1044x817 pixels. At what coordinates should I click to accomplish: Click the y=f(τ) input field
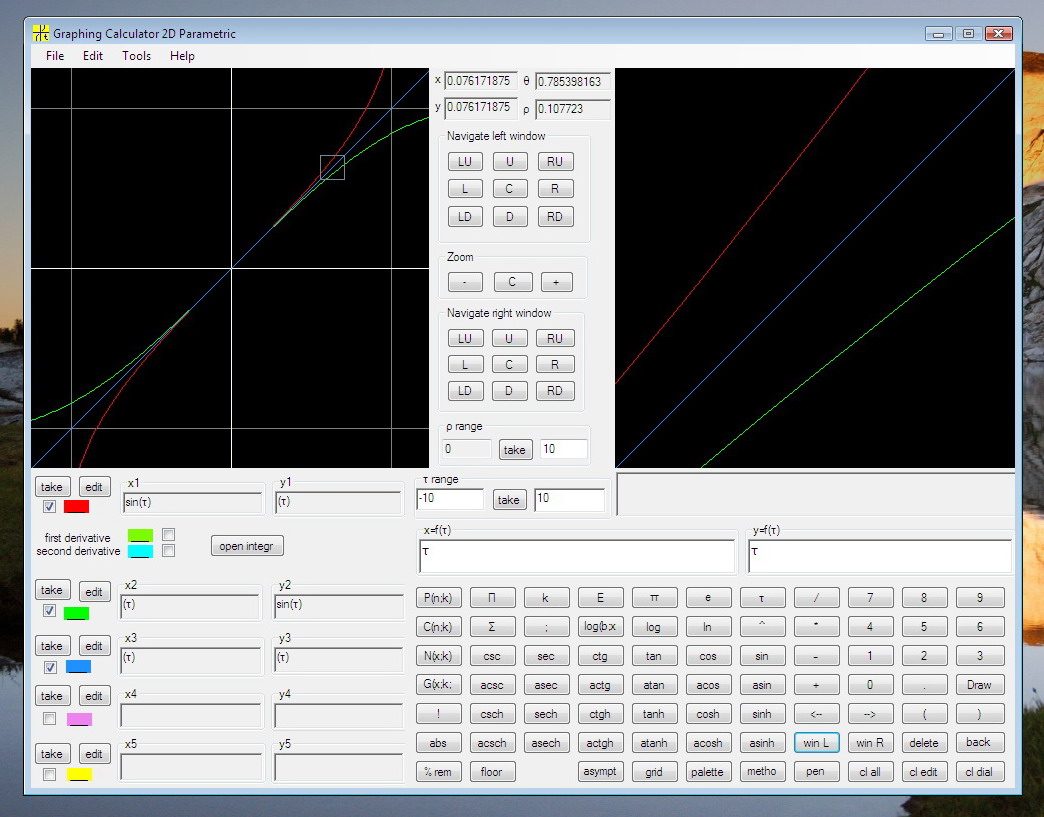click(x=880, y=556)
